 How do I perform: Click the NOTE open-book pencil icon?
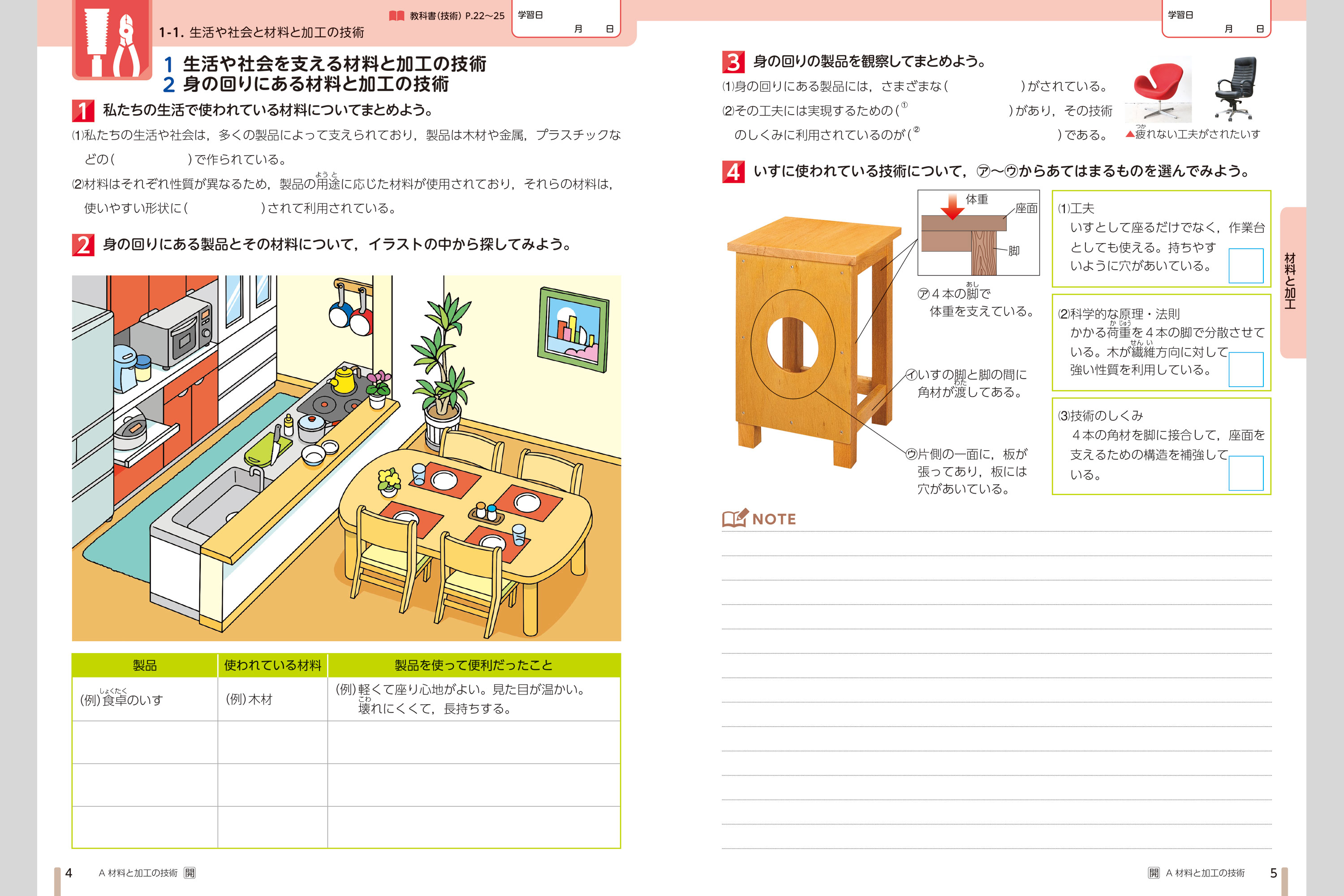pyautogui.click(x=735, y=518)
